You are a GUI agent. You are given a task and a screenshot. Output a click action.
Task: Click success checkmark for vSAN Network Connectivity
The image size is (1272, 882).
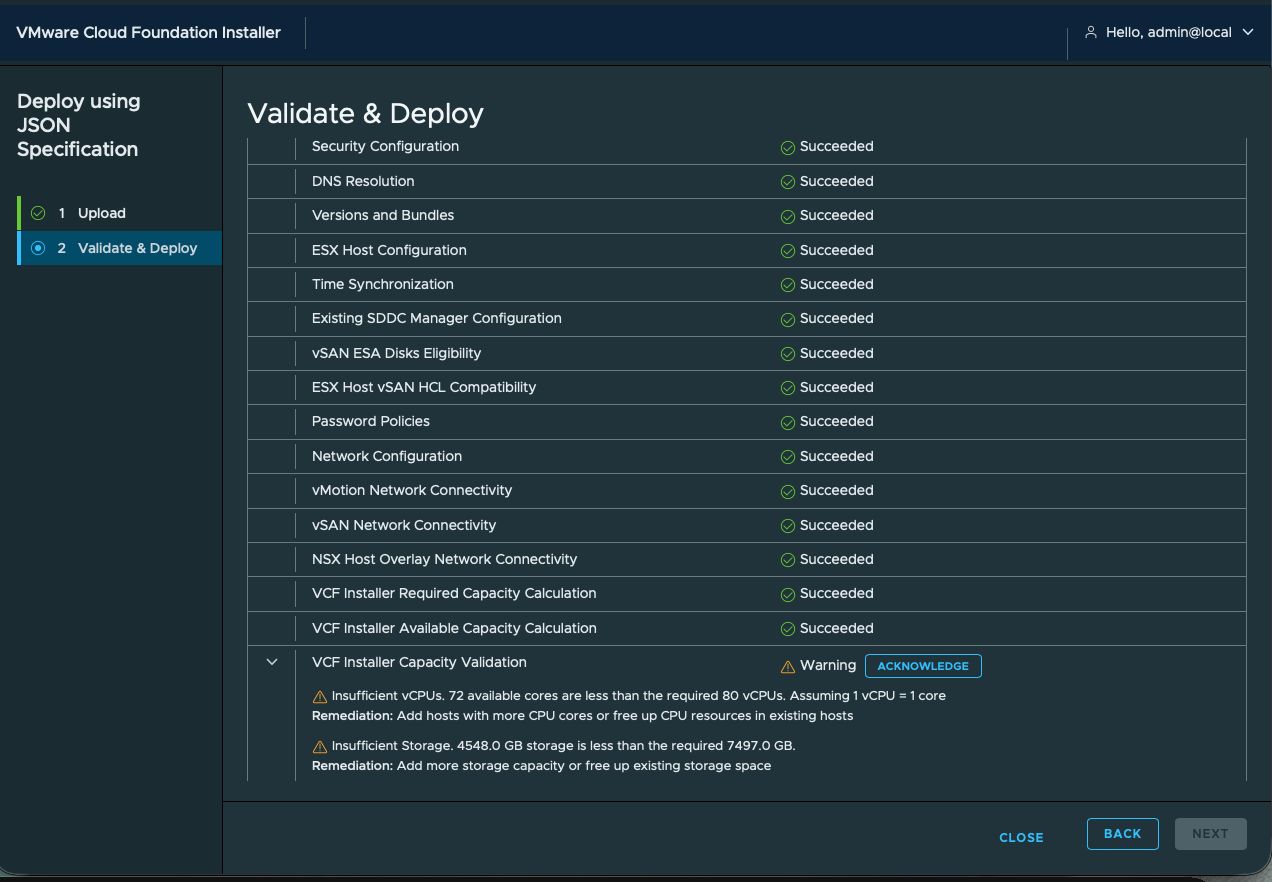tap(788, 526)
